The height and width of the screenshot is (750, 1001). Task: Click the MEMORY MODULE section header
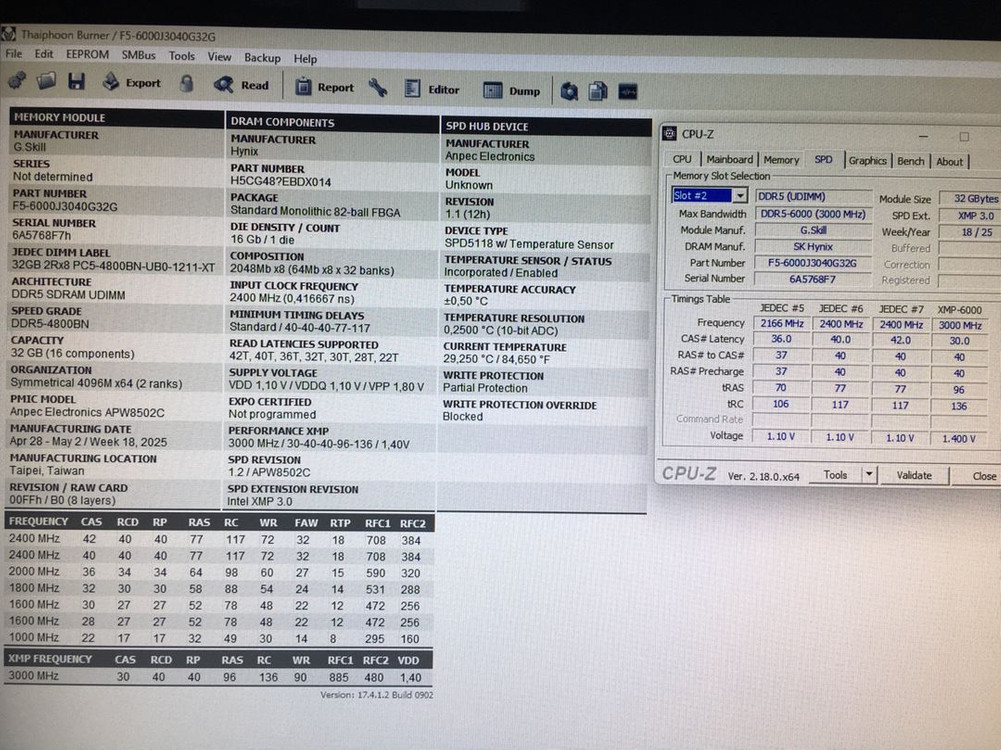click(116, 117)
